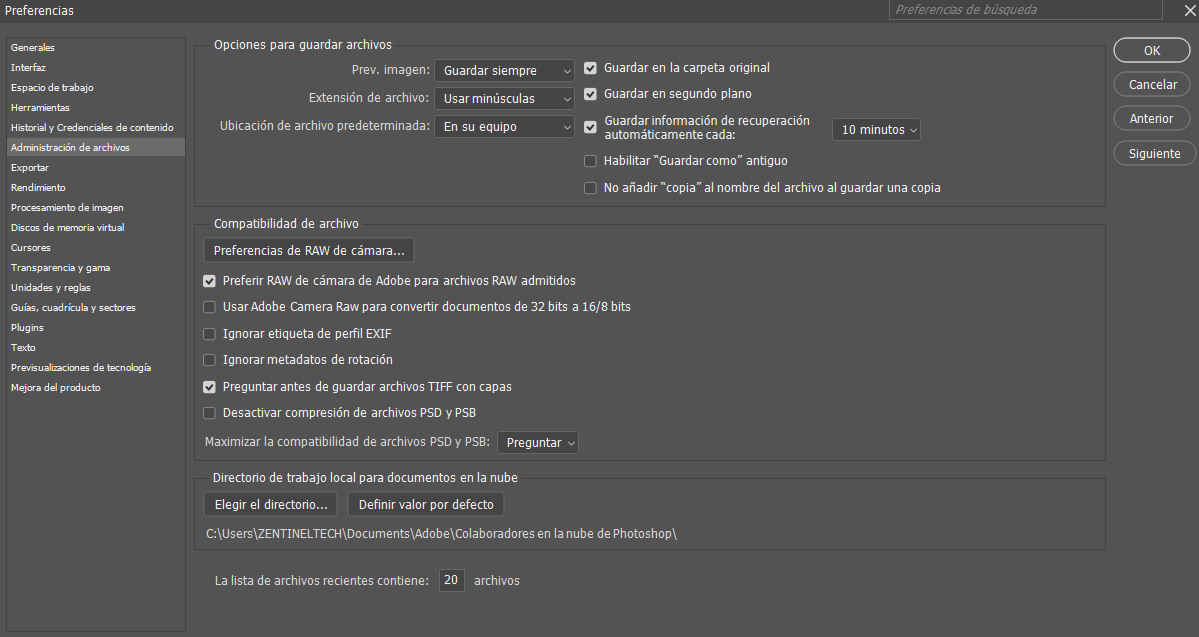
Task: Click the cloud documents directory path text
Action: (x=441, y=534)
